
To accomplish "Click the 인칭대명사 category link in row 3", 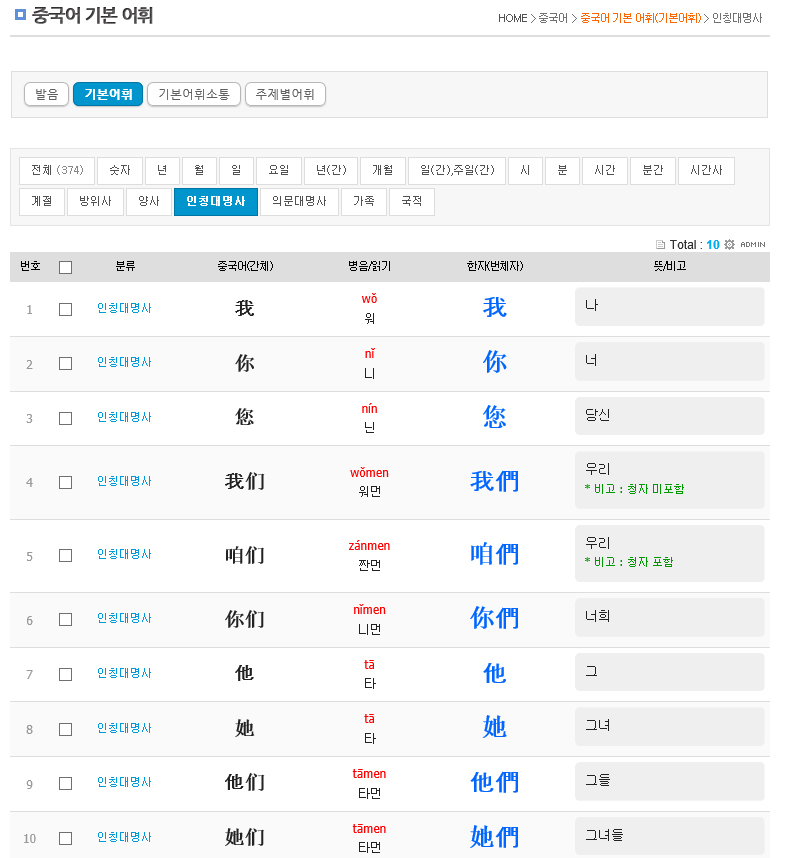I will 124,417.
